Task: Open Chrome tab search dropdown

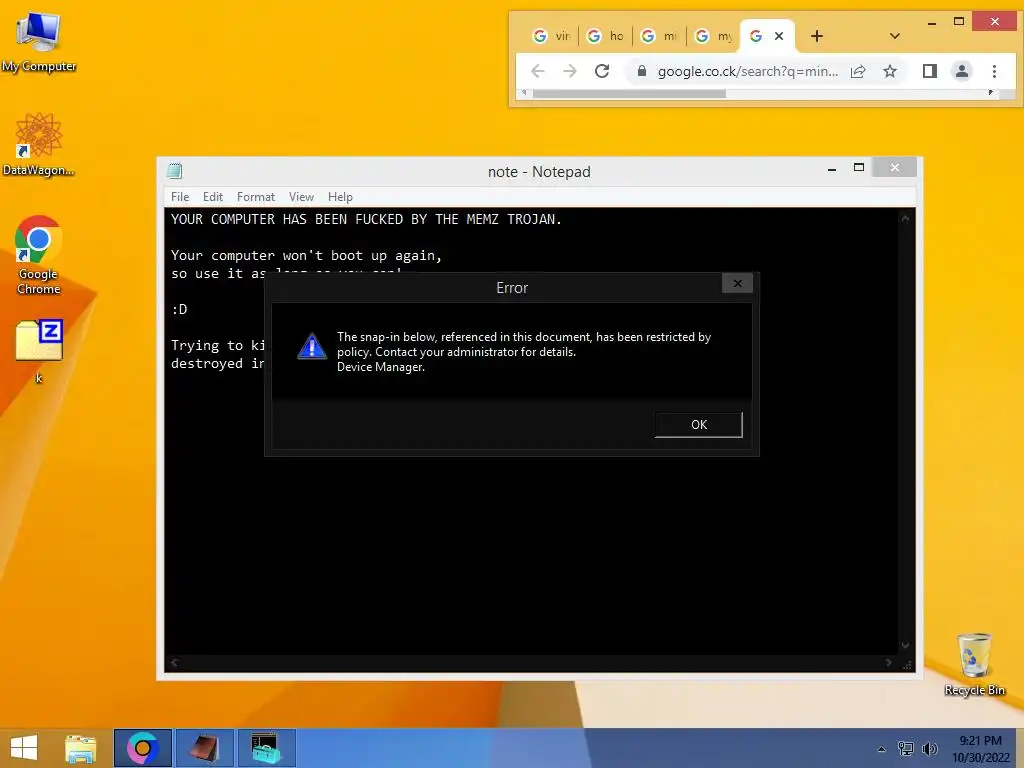Action: [x=895, y=36]
